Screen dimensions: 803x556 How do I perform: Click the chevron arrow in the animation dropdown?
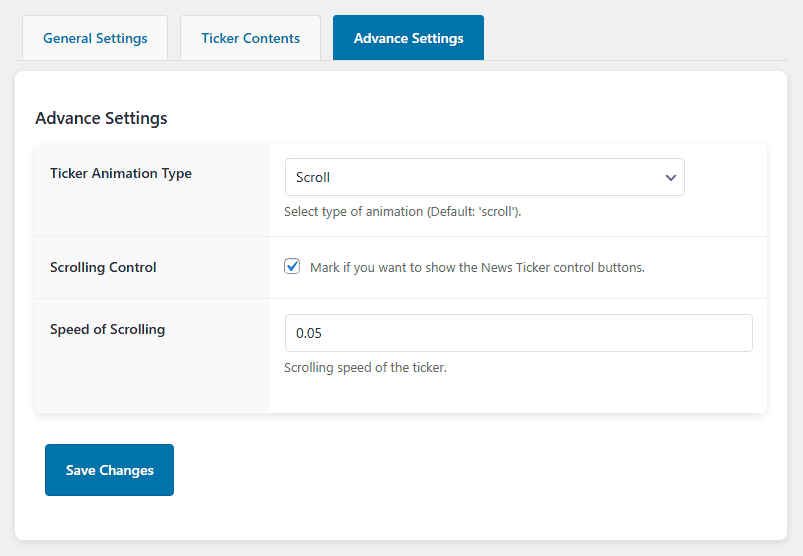click(x=670, y=177)
